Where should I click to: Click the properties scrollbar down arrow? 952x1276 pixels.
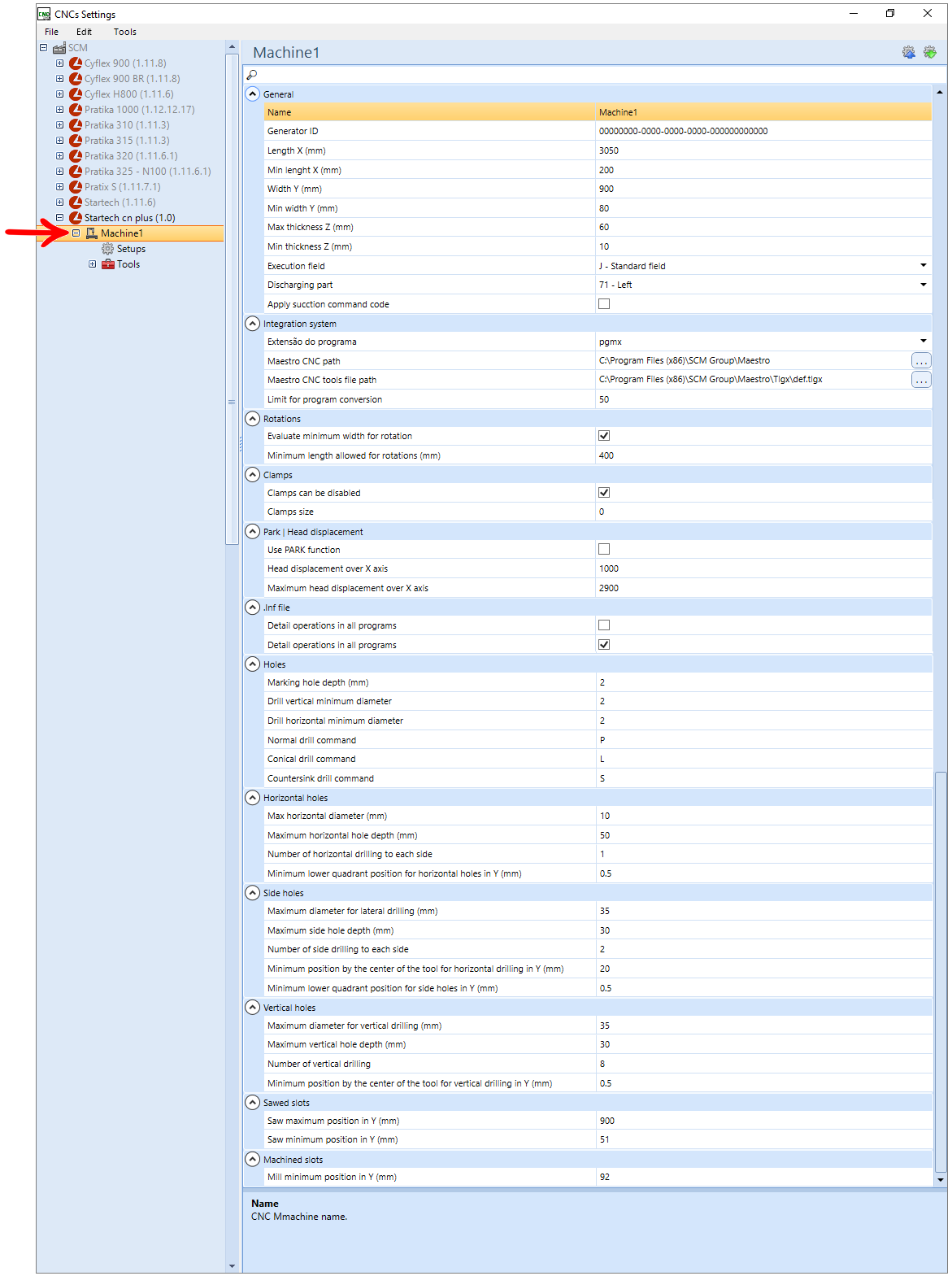pyautogui.click(x=941, y=1180)
